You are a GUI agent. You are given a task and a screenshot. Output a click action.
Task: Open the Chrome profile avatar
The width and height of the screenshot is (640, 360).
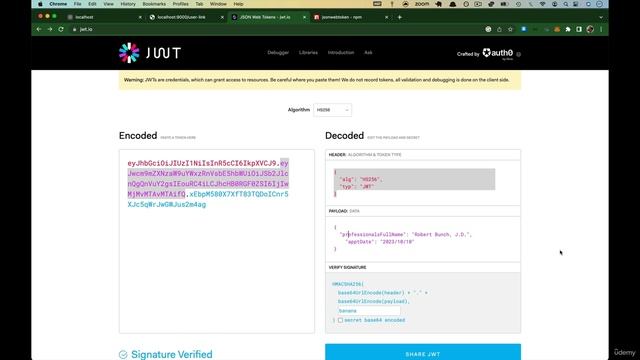point(590,29)
